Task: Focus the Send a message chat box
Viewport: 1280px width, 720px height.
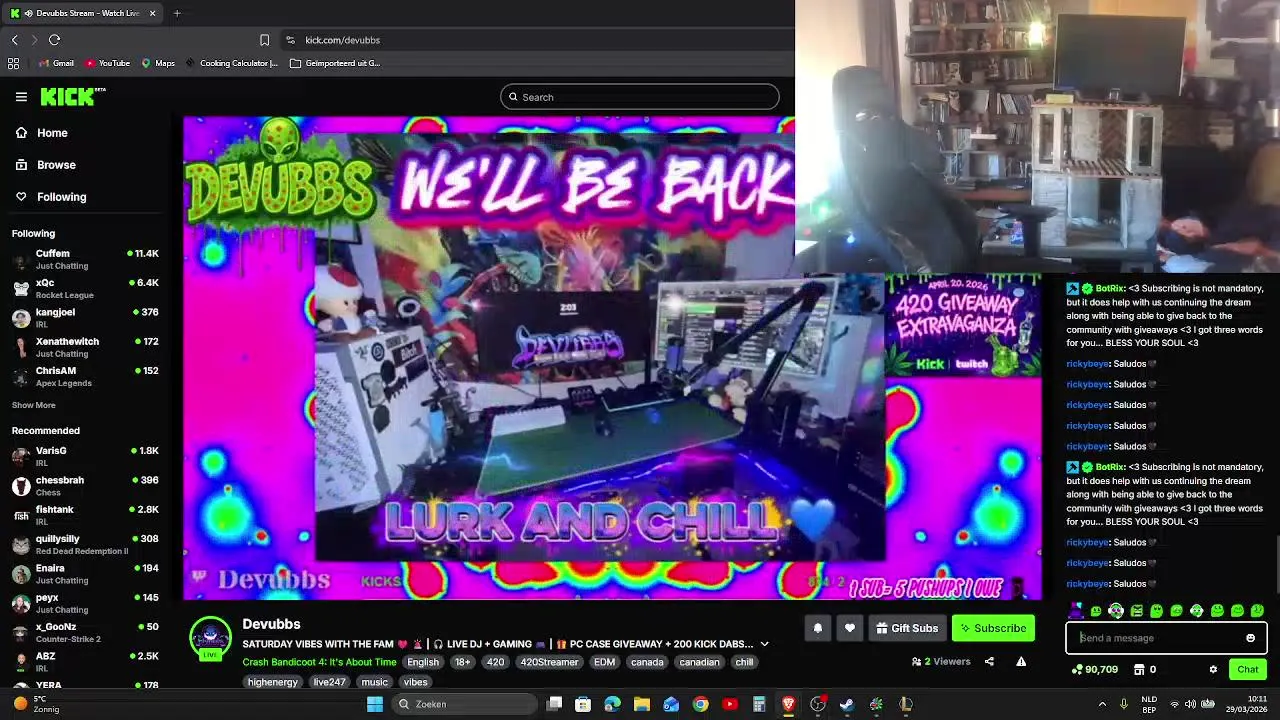Action: [x=1166, y=638]
